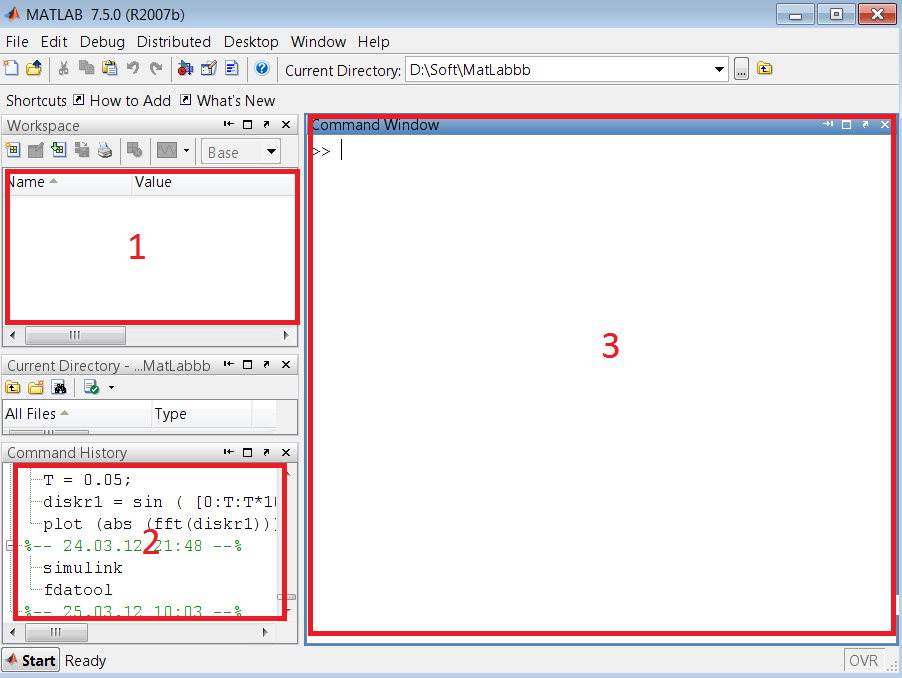Open the Base stack dropdown

point(240,152)
